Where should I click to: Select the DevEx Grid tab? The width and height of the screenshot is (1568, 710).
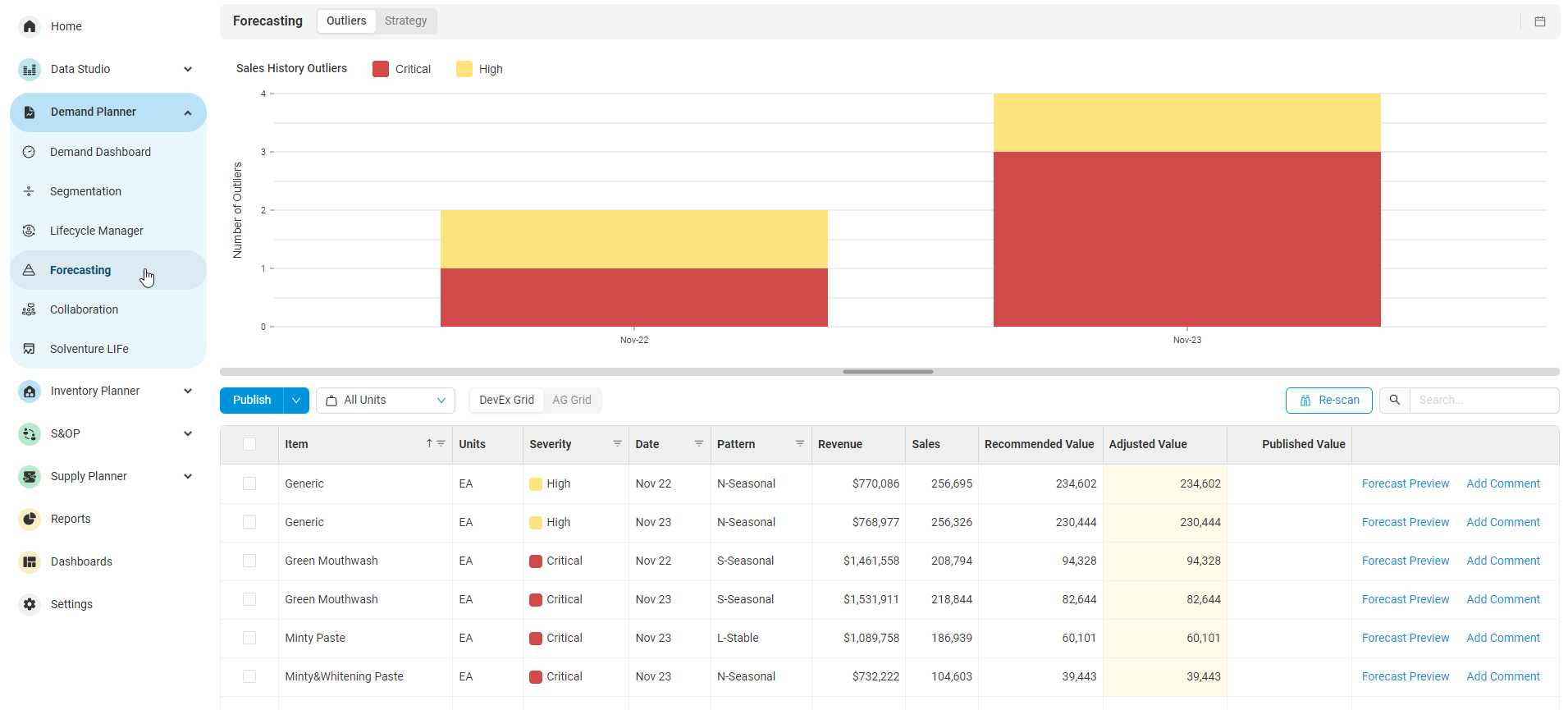(x=506, y=400)
